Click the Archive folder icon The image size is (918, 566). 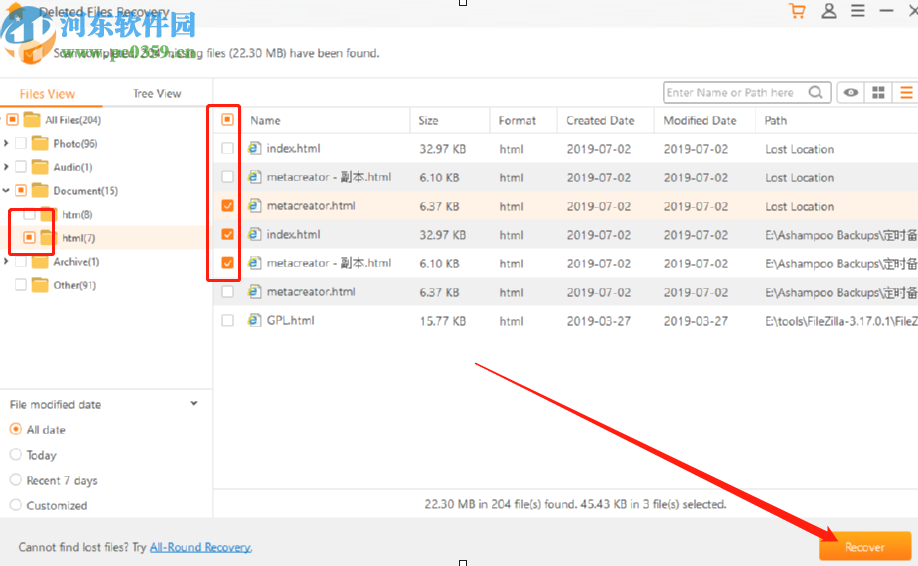tap(40, 262)
